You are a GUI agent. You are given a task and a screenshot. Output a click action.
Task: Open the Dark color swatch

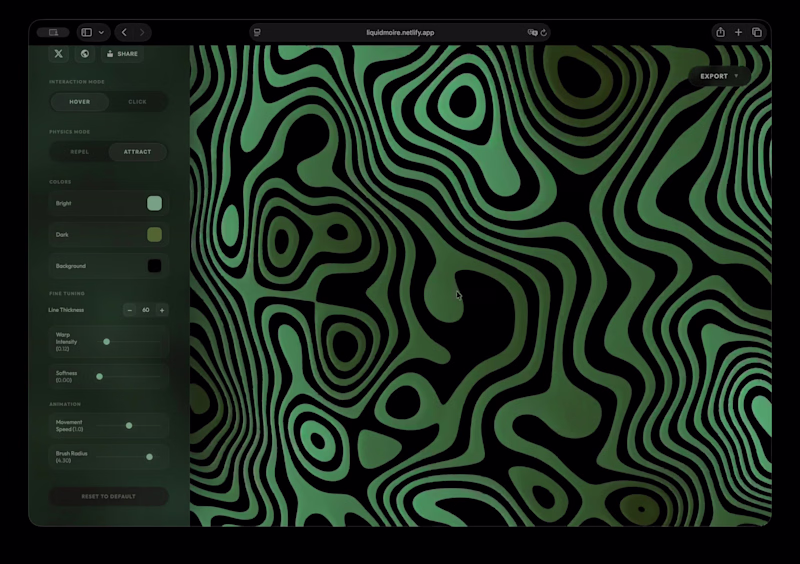[x=155, y=235]
